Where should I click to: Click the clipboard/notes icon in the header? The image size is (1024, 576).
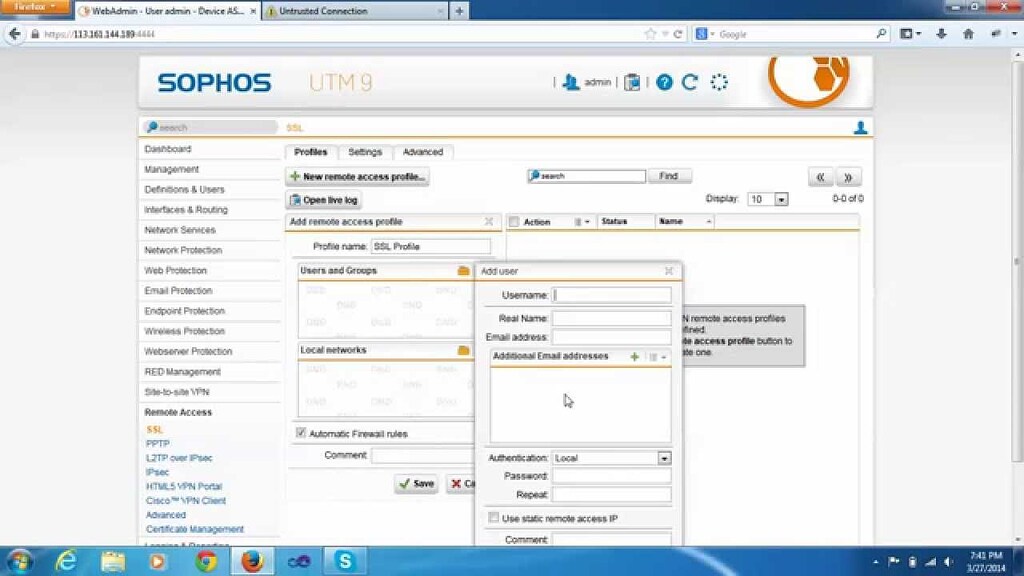click(631, 82)
